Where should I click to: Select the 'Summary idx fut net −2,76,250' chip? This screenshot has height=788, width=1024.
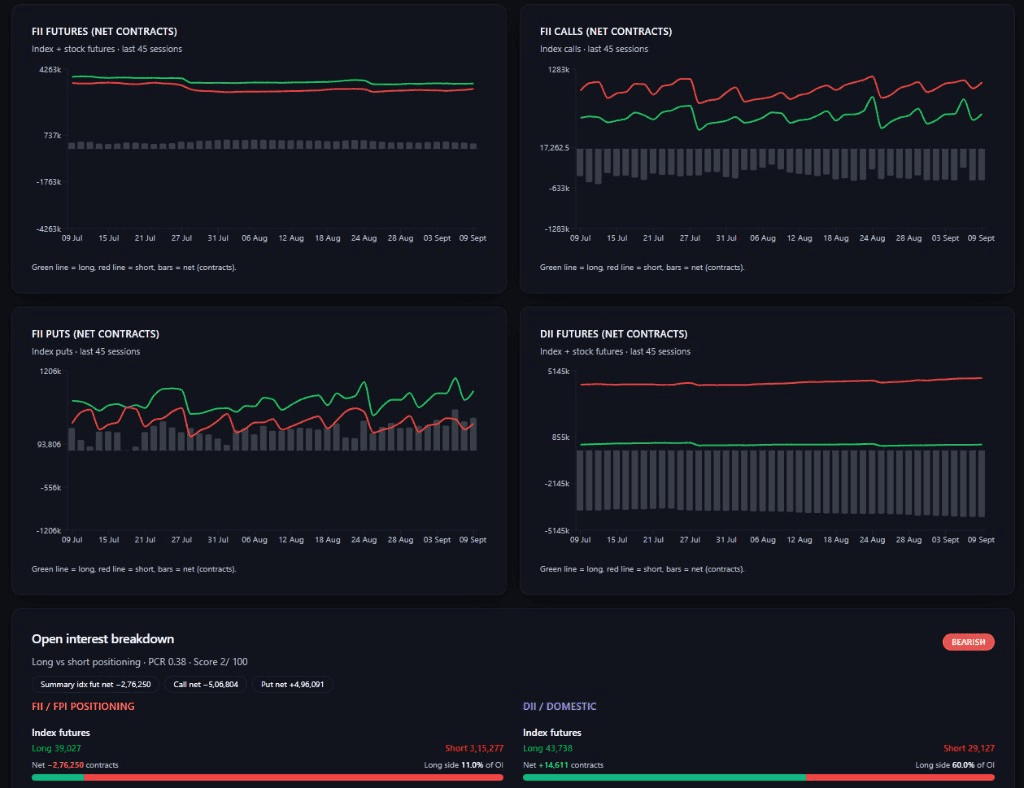pos(95,684)
